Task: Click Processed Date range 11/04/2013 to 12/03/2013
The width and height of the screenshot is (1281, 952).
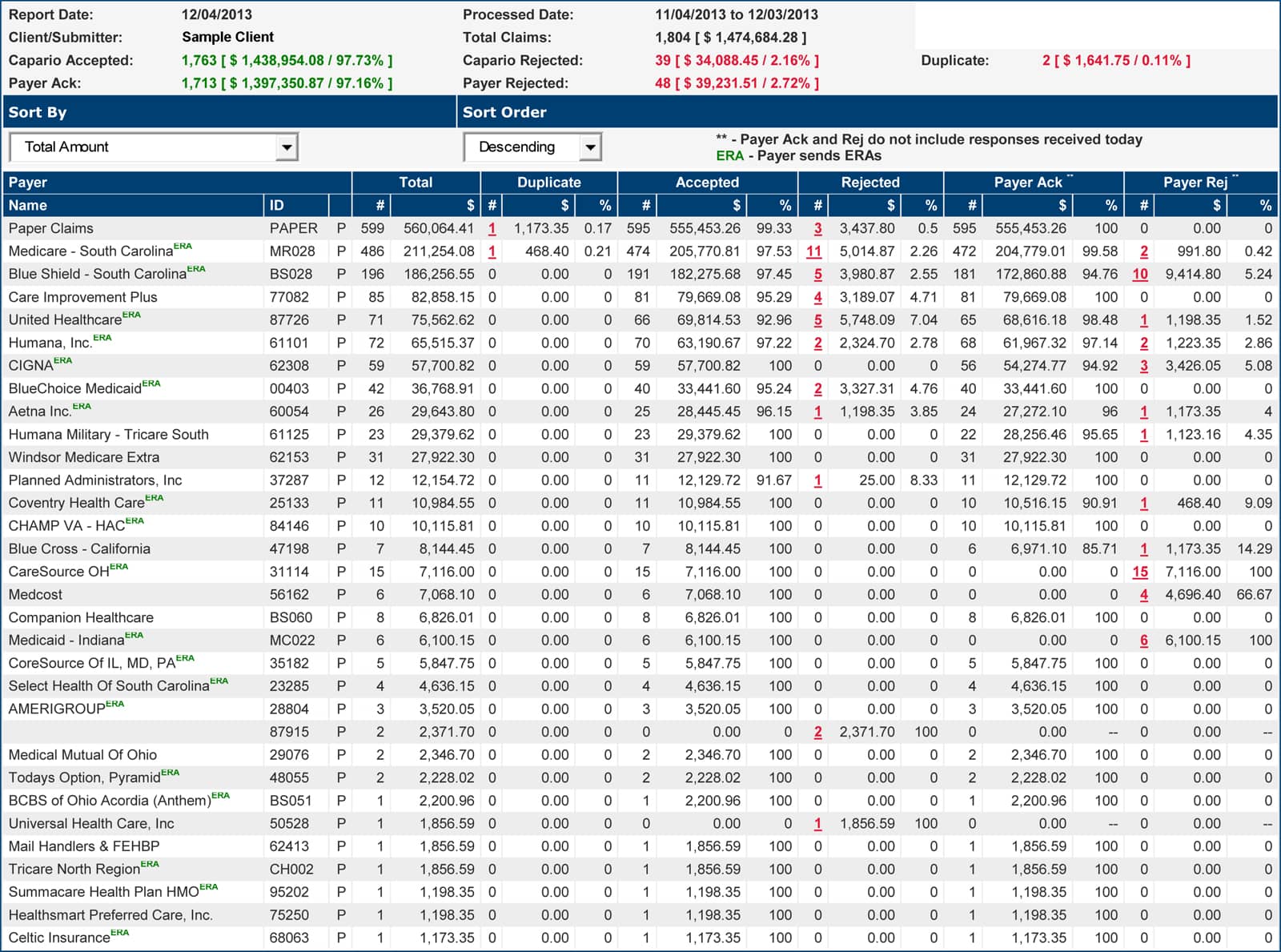Action: point(737,14)
